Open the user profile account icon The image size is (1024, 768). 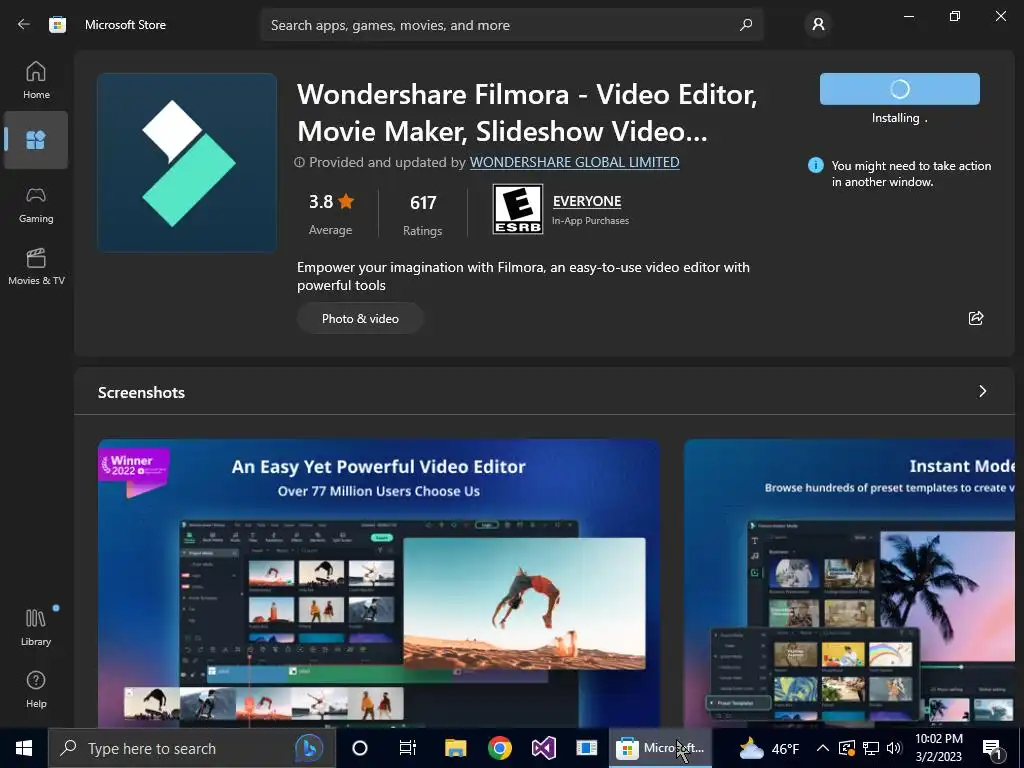click(818, 25)
